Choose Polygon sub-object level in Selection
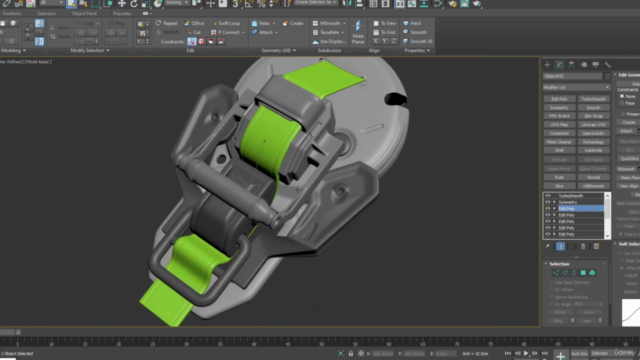This screenshot has height=360, width=640. (583, 273)
